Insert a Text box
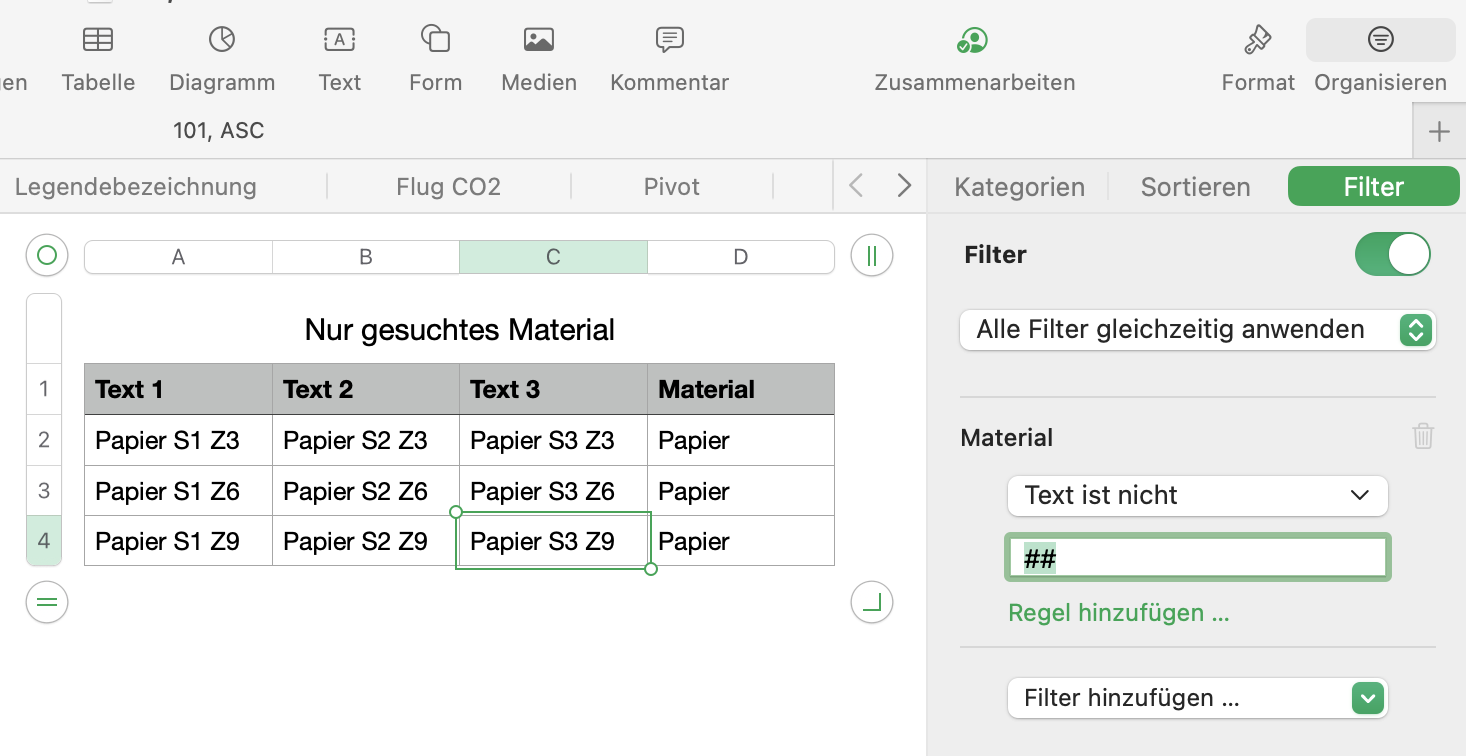The width and height of the screenshot is (1466, 756). click(x=340, y=41)
